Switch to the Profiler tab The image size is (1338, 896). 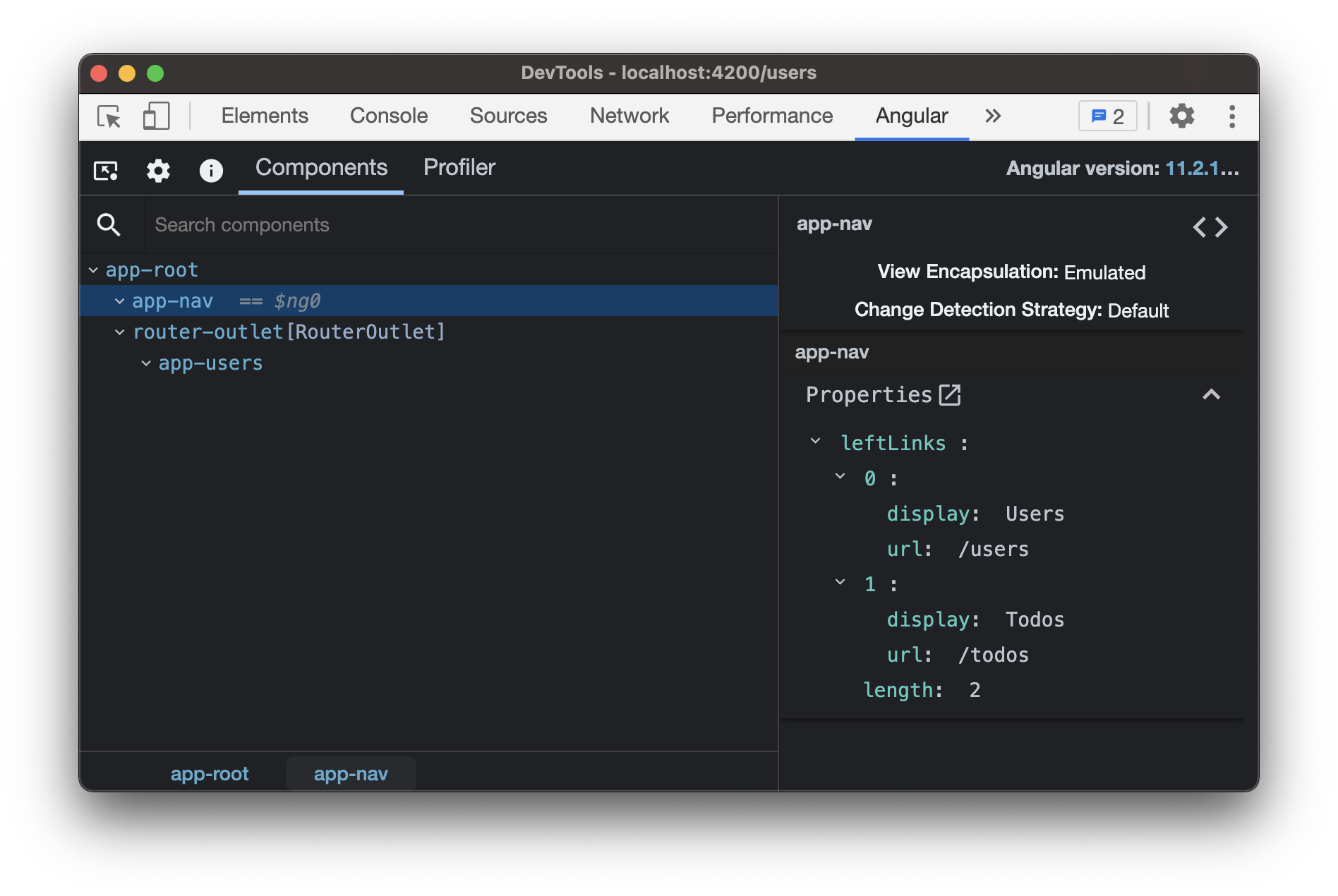pos(459,168)
